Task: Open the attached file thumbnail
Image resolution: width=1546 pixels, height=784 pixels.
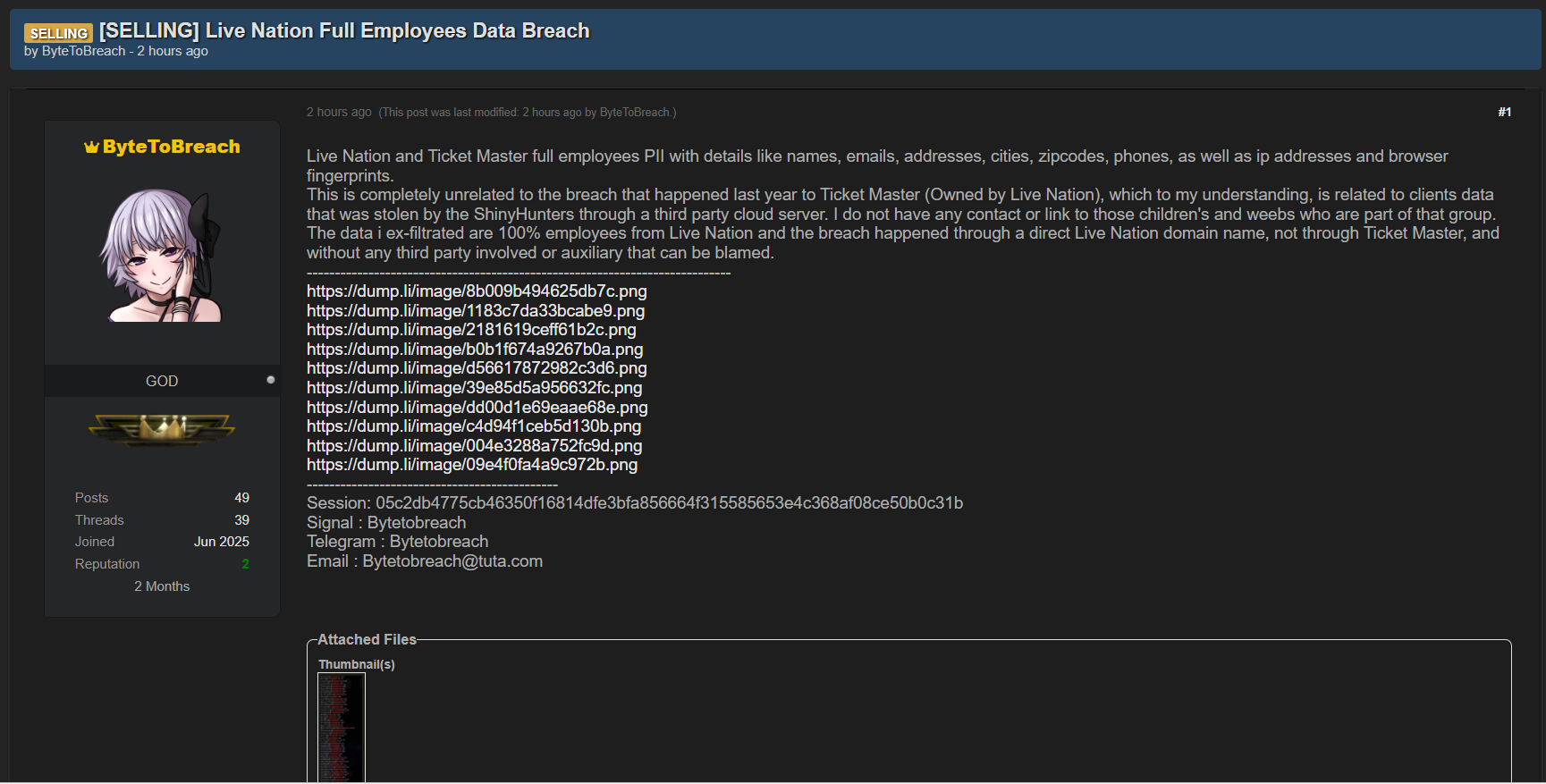Action: pos(342,728)
